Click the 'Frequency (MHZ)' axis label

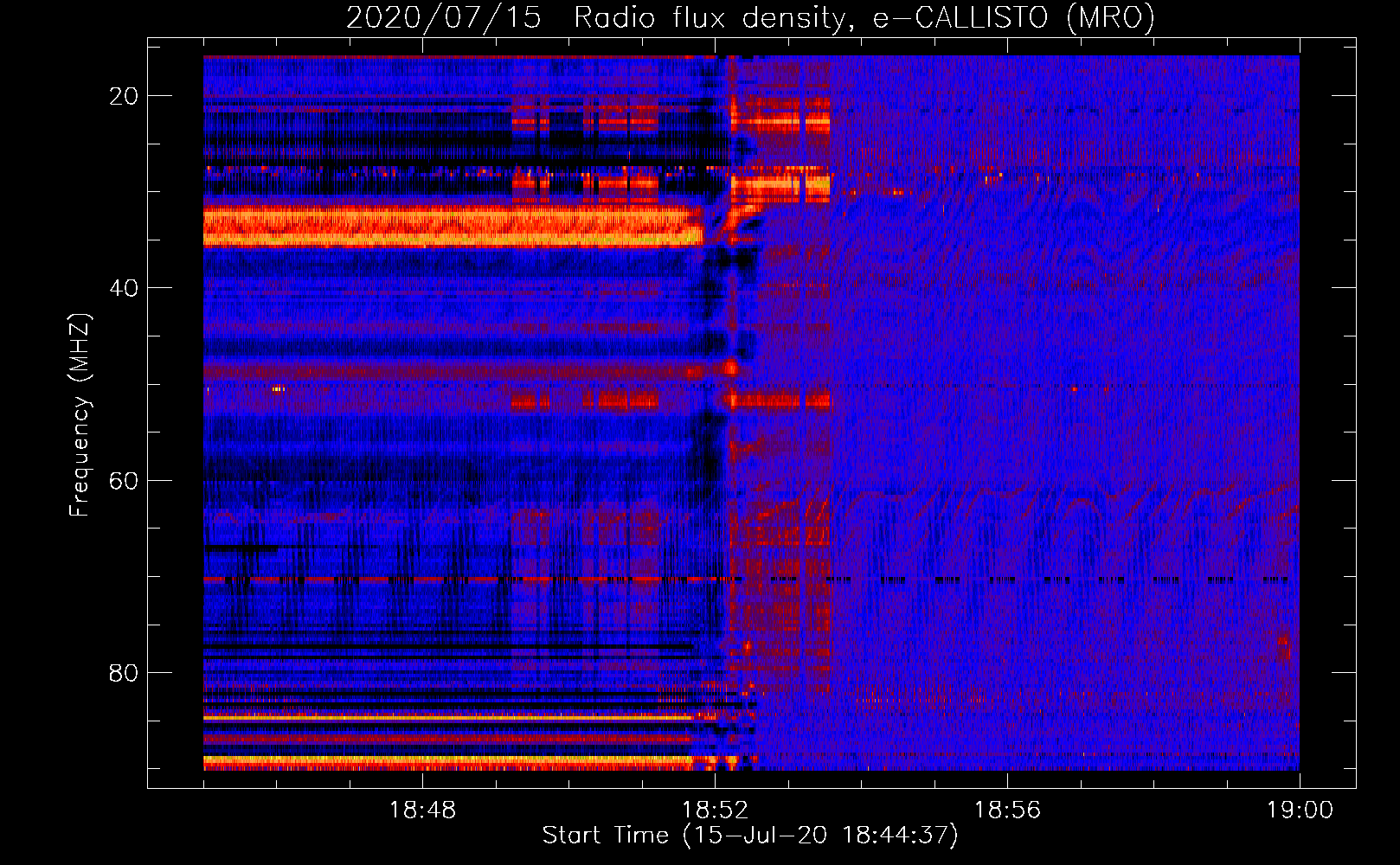click(80, 415)
